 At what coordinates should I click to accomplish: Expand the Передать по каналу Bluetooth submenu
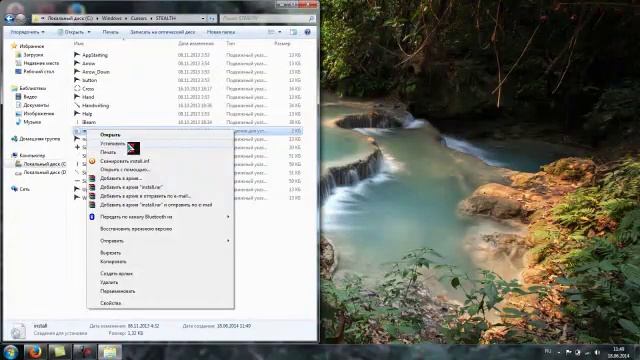[228, 217]
